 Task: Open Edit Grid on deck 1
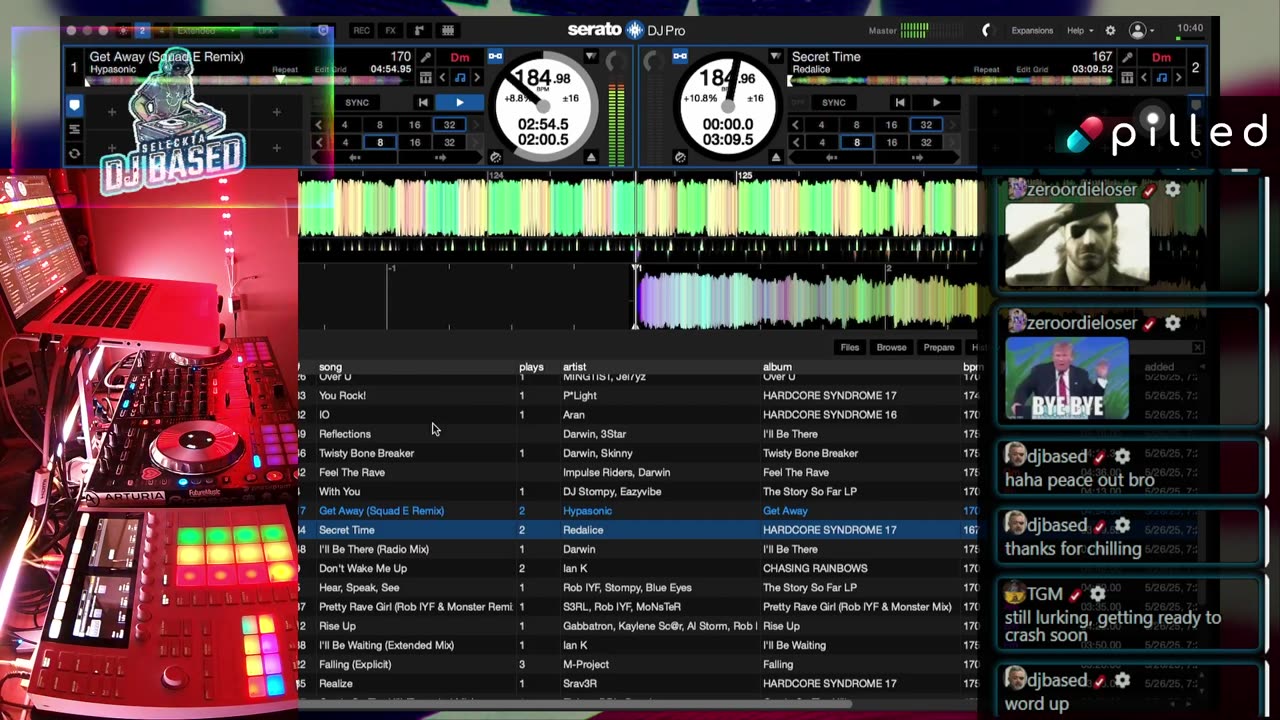coord(331,70)
